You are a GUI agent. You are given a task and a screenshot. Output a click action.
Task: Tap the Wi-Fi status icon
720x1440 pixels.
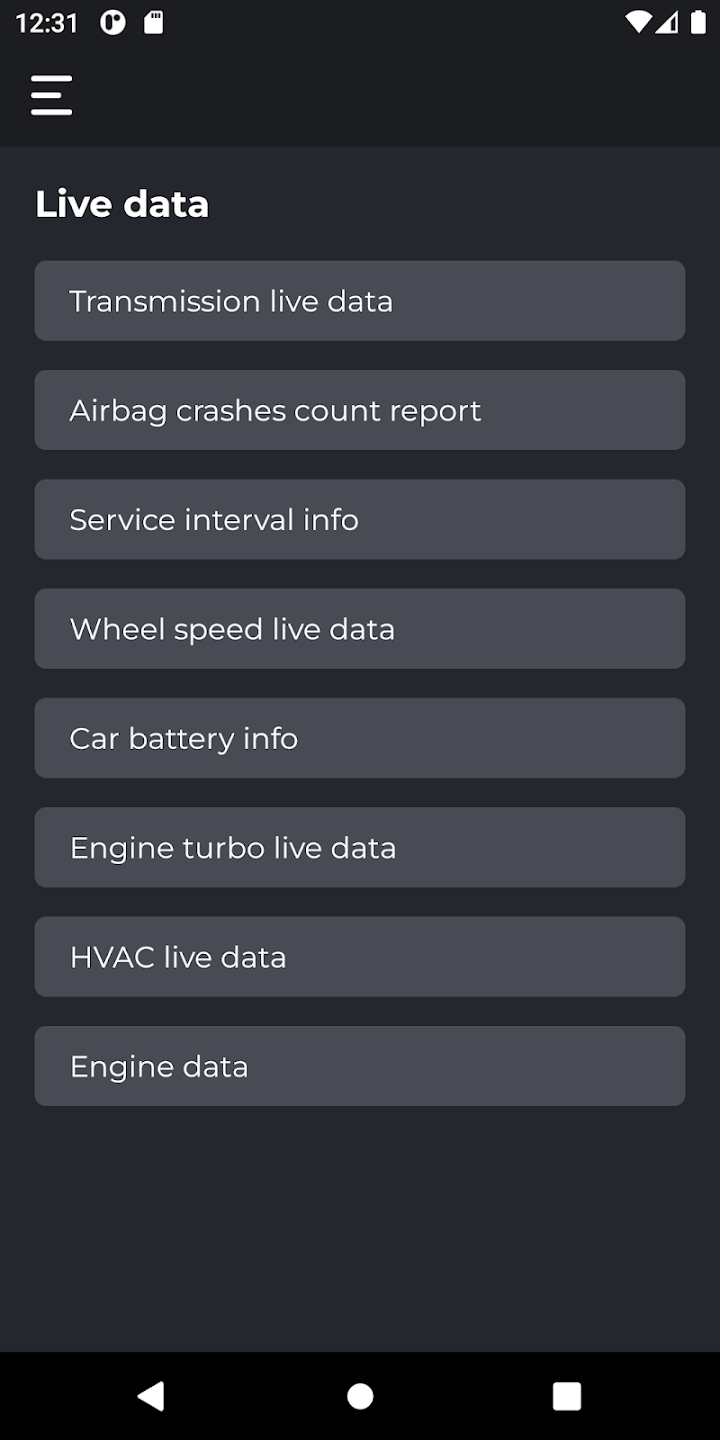click(637, 23)
